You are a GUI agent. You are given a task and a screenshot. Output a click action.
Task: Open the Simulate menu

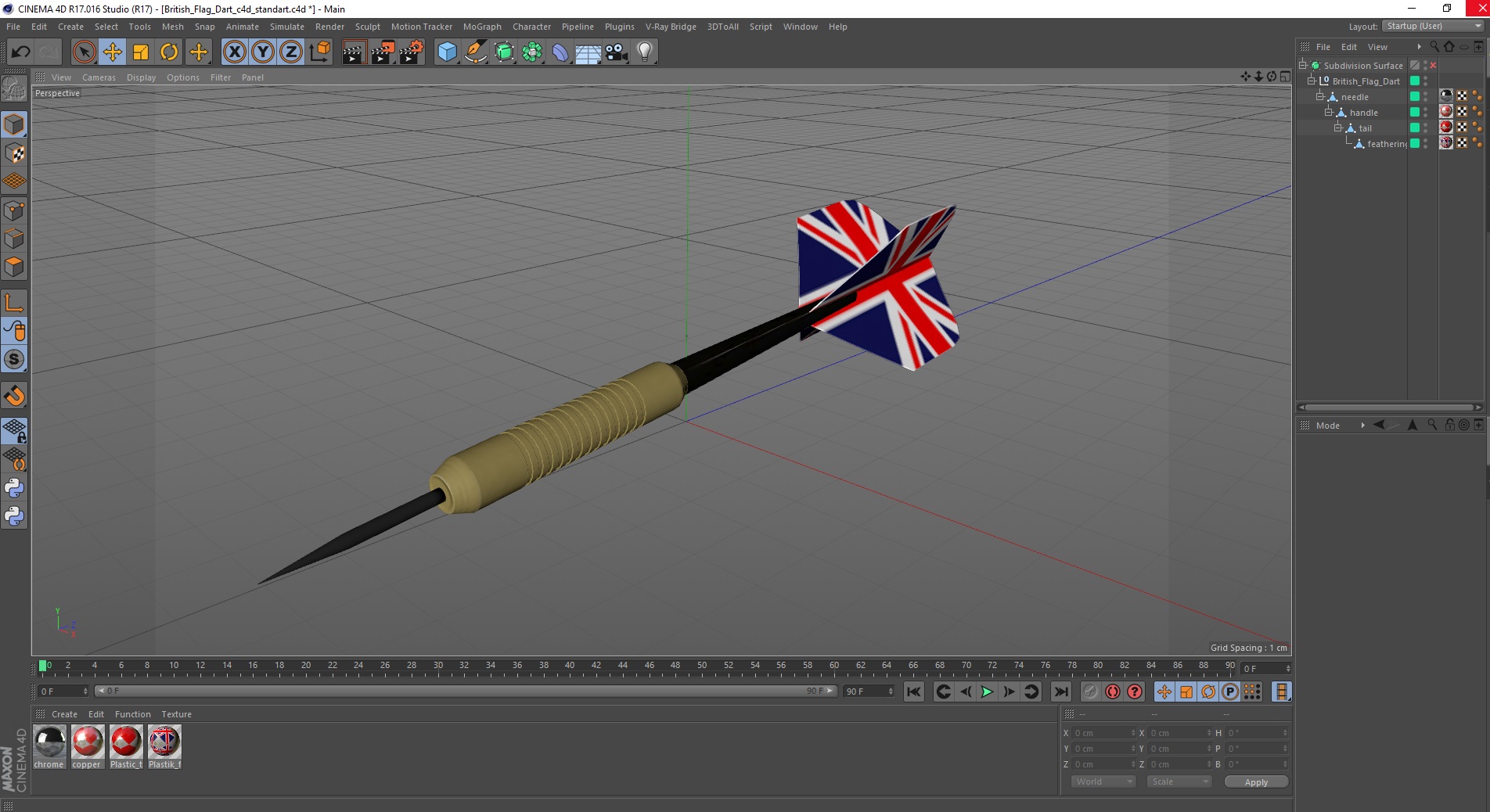click(x=287, y=27)
